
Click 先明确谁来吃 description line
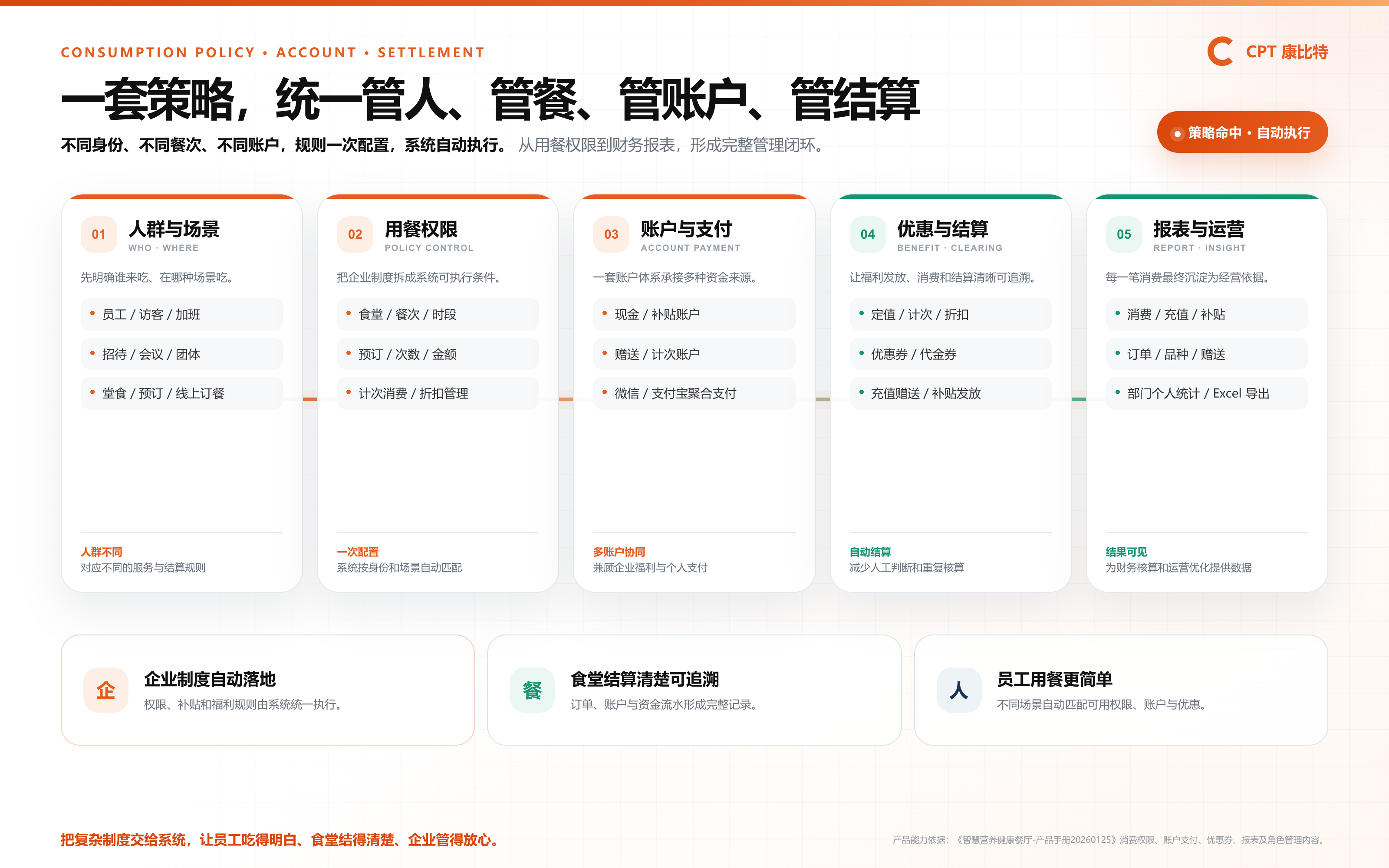point(158,277)
